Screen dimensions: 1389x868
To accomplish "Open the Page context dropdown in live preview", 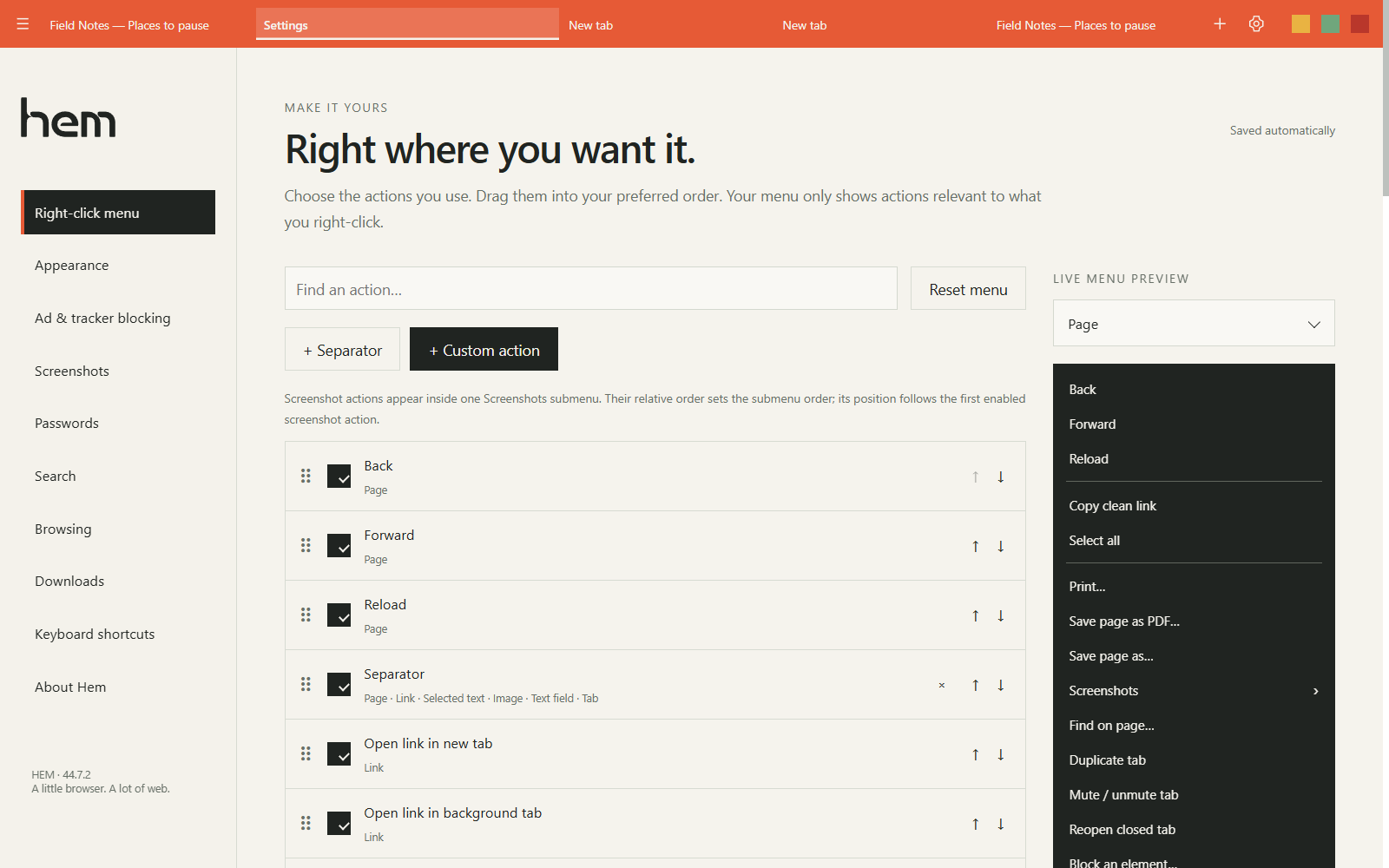I will point(1194,323).
